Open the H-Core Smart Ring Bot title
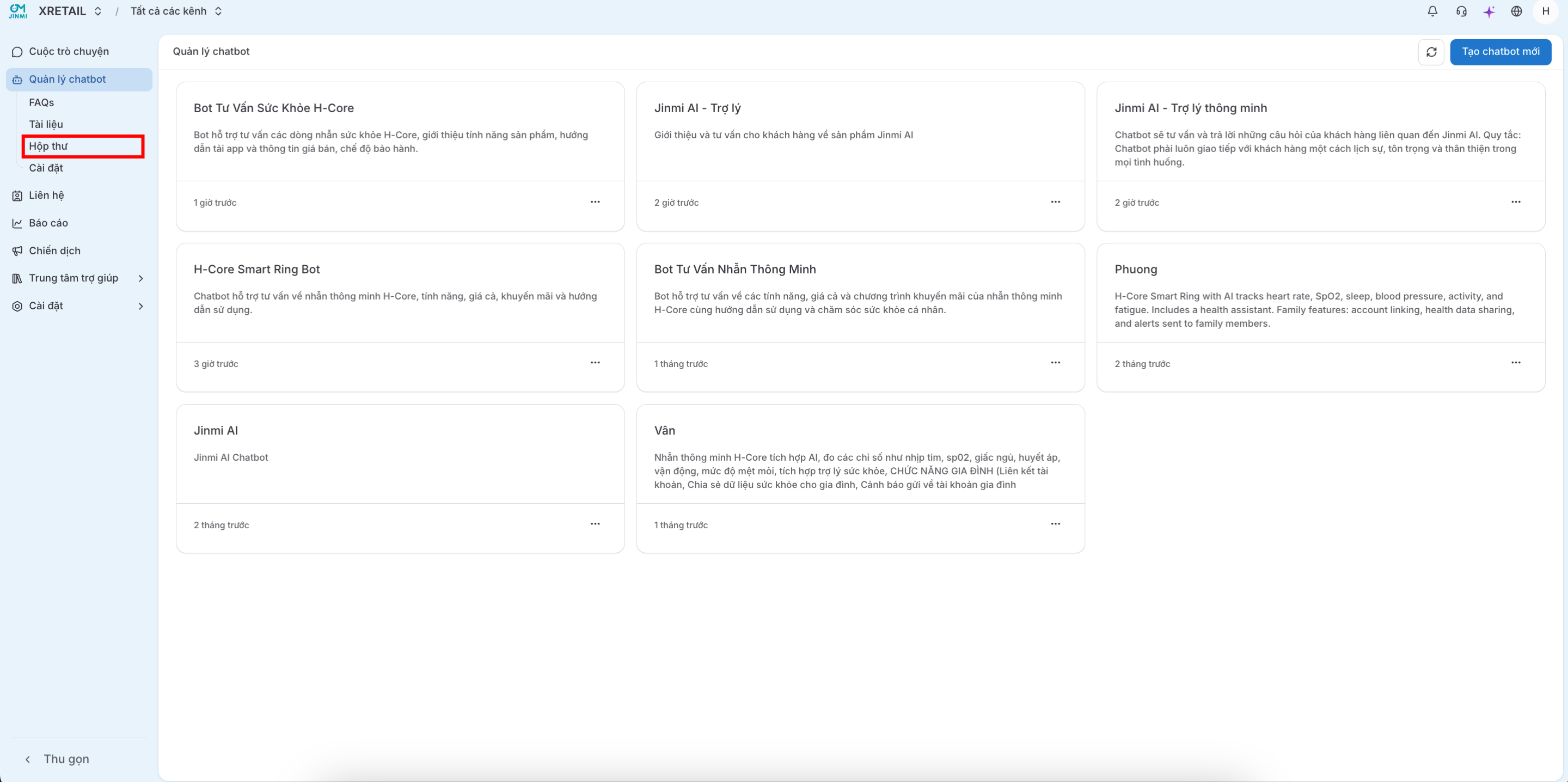 (x=256, y=269)
